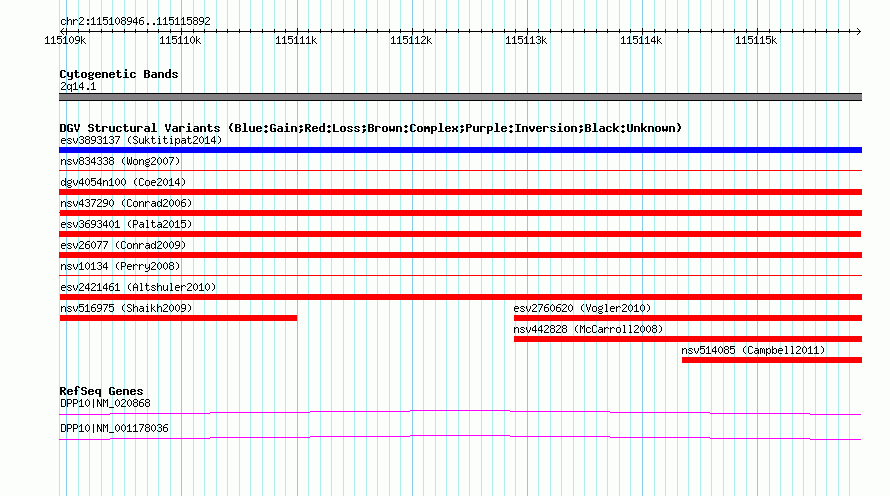The height and width of the screenshot is (496, 890).
Task: Click the red loss bar for nsv514085
Action: [772, 360]
